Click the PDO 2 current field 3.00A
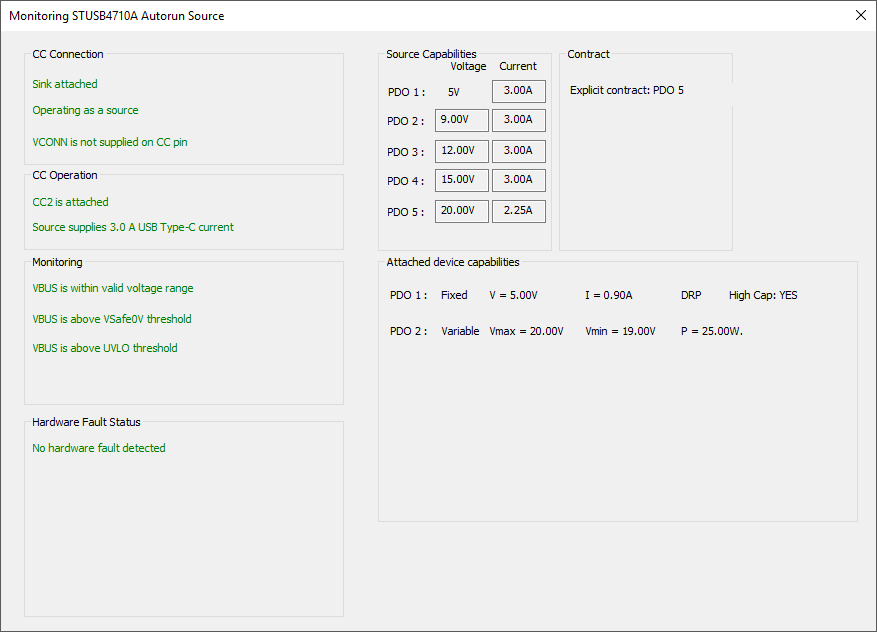877x632 pixels. coord(518,120)
